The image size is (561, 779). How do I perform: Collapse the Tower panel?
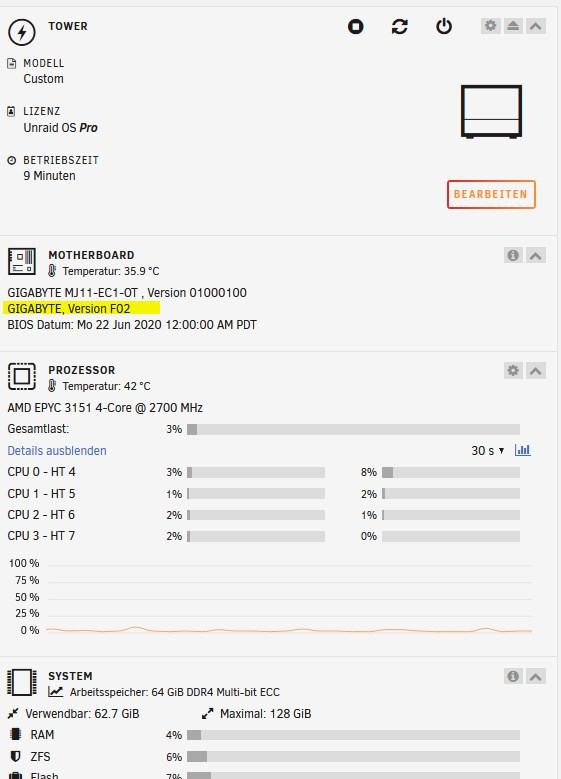coord(536,26)
